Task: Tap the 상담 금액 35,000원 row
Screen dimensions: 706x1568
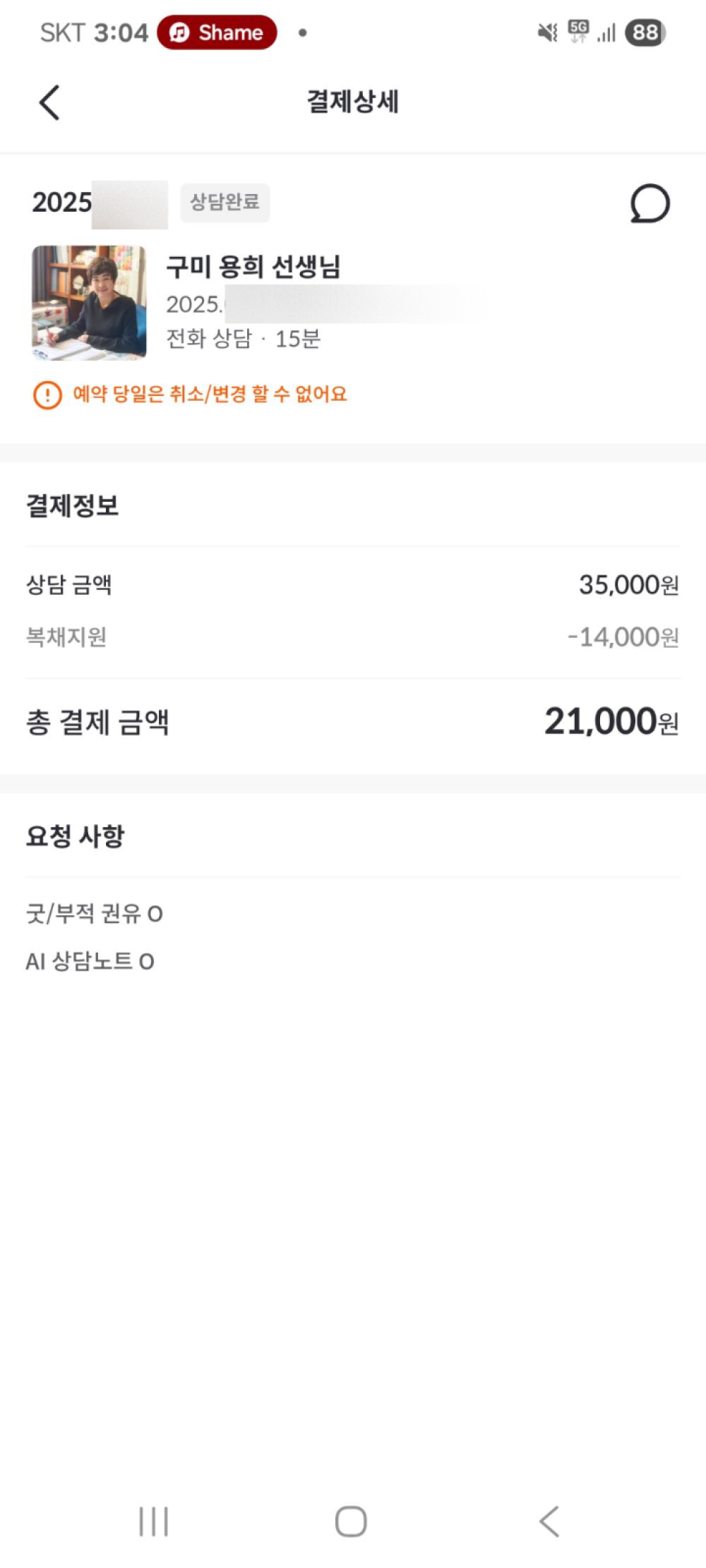Action: 352,585
